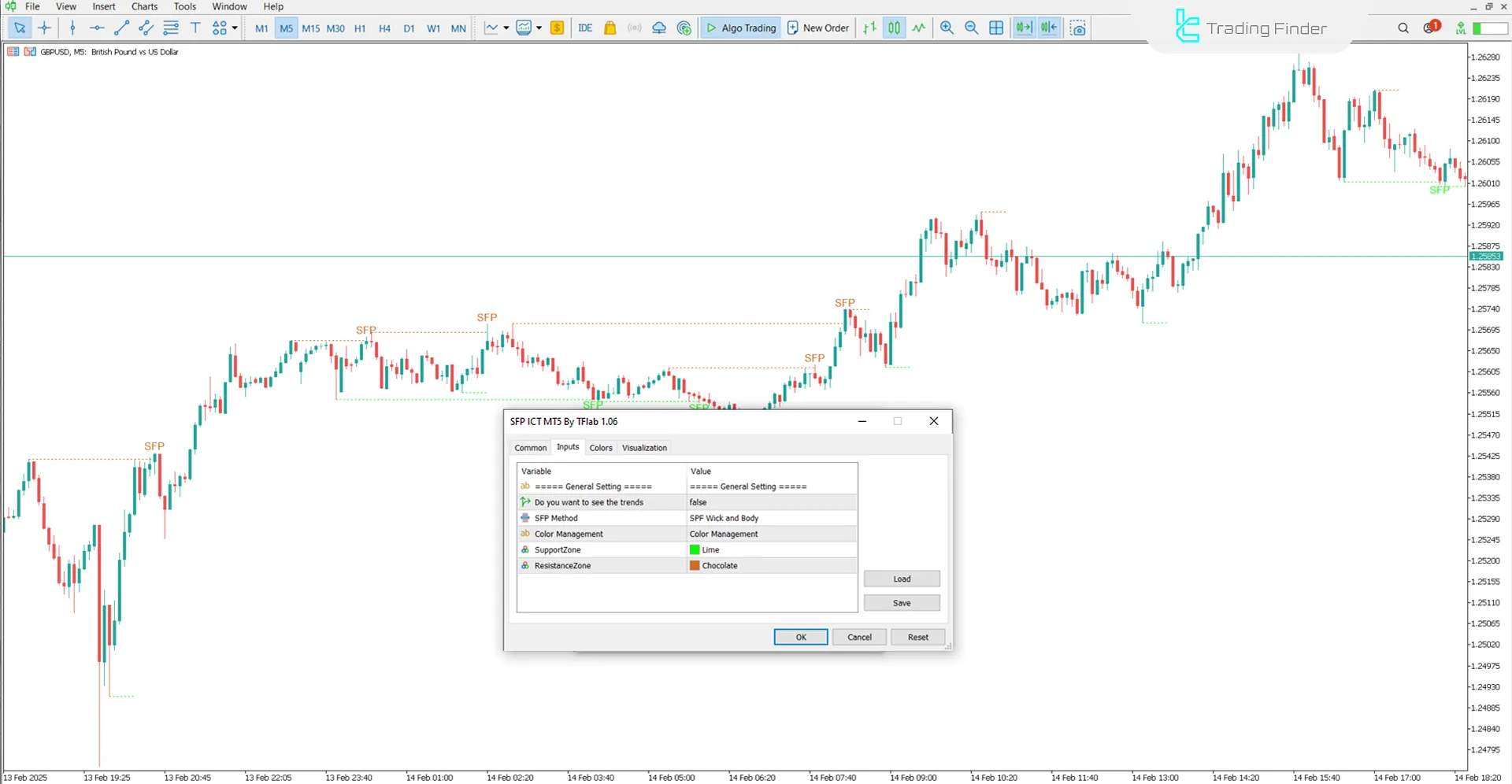Open the Charts menu
This screenshot has height=784, width=1512.
144,6
